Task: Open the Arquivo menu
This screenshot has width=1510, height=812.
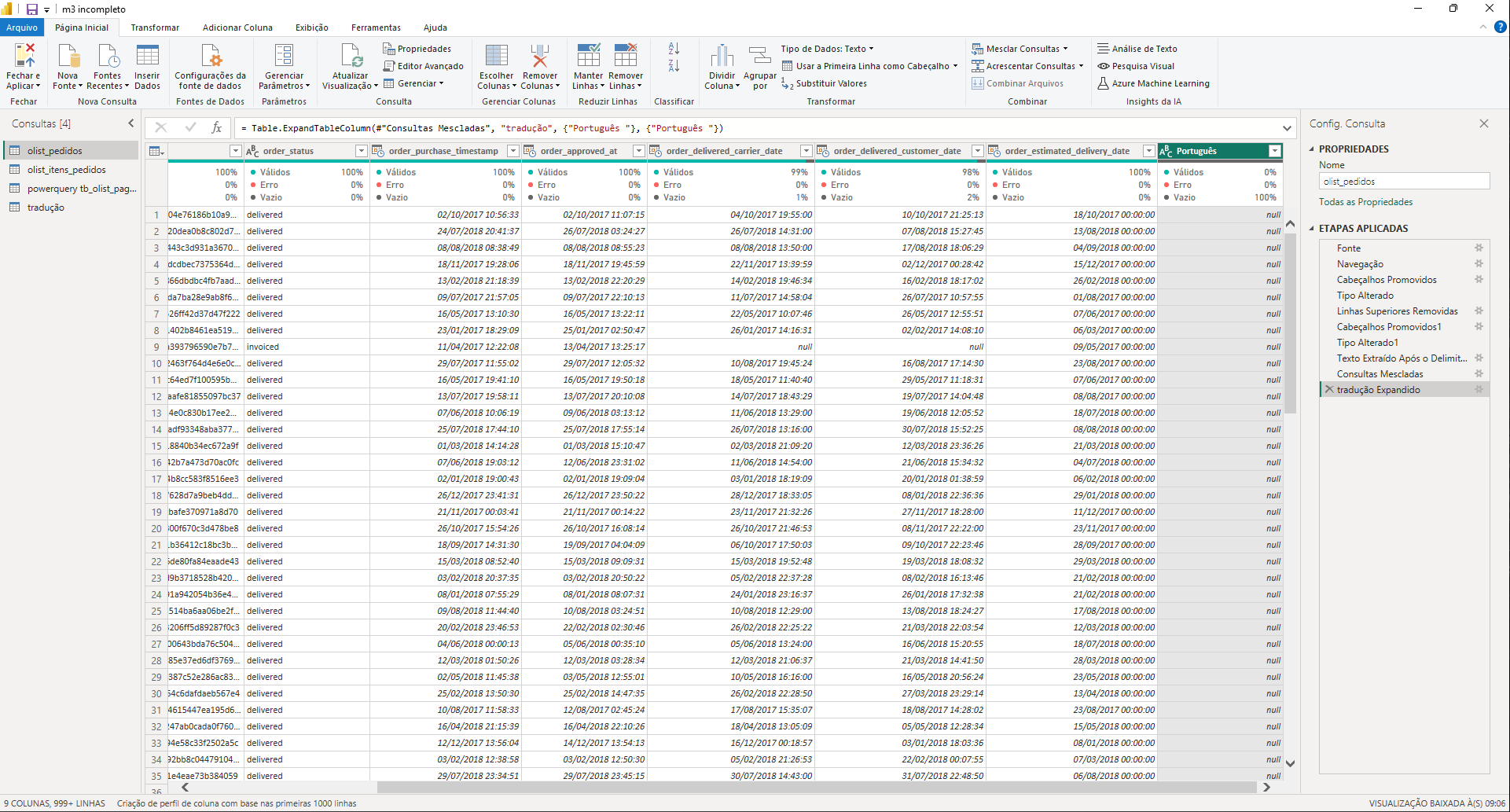Action: [x=22, y=28]
